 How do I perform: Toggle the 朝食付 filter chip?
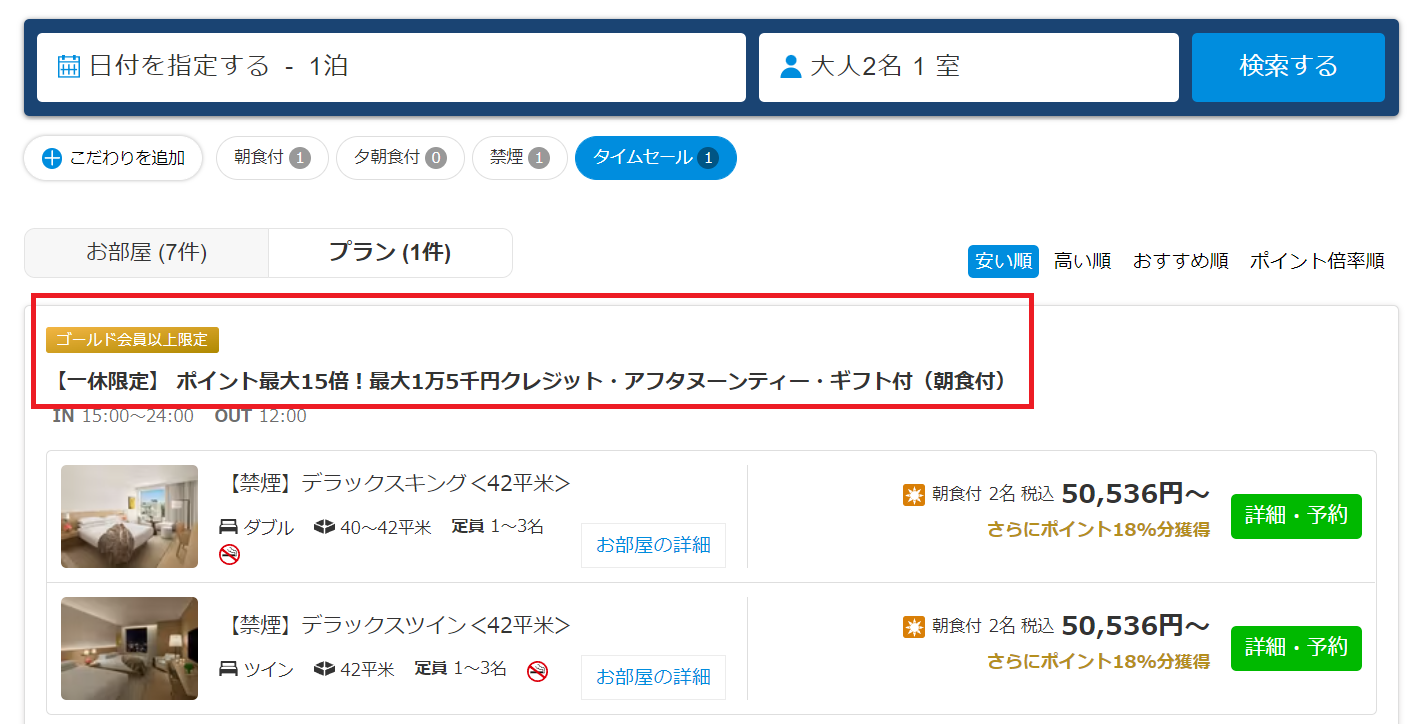pyautogui.click(x=272, y=158)
